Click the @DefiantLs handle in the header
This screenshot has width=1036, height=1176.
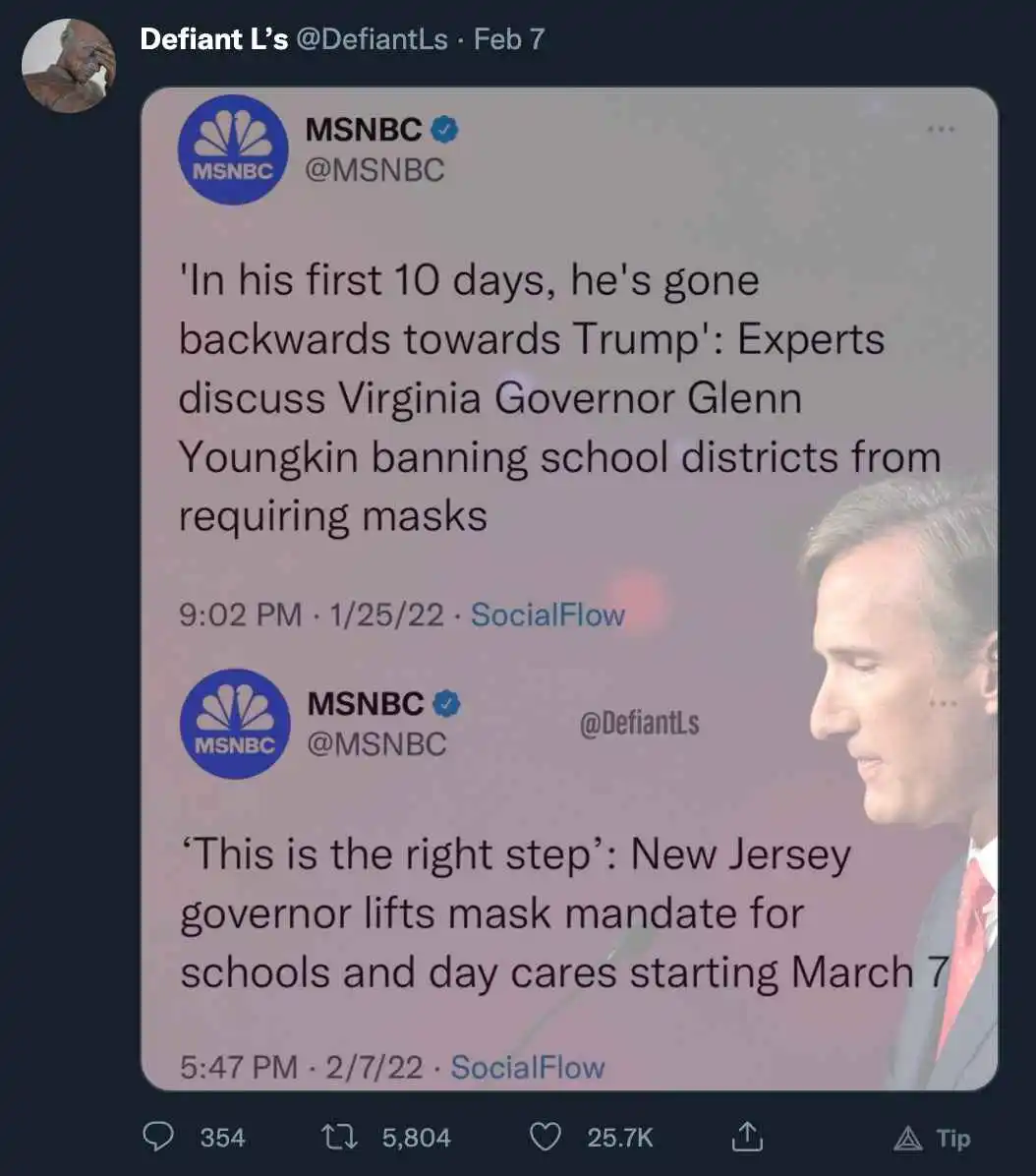[372, 39]
